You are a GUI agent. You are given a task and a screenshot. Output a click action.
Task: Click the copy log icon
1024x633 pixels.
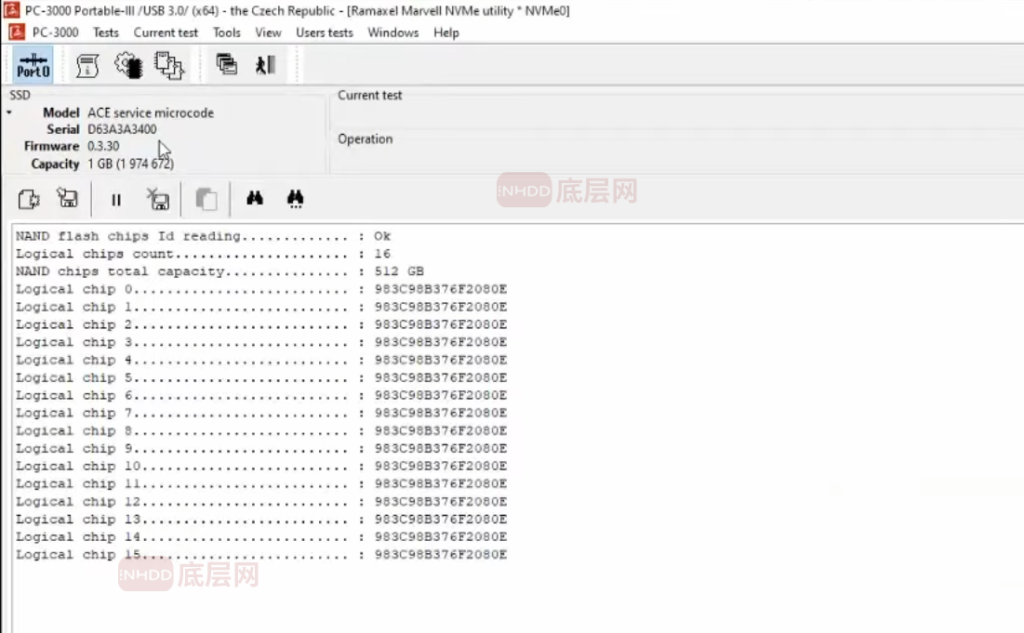[206, 199]
